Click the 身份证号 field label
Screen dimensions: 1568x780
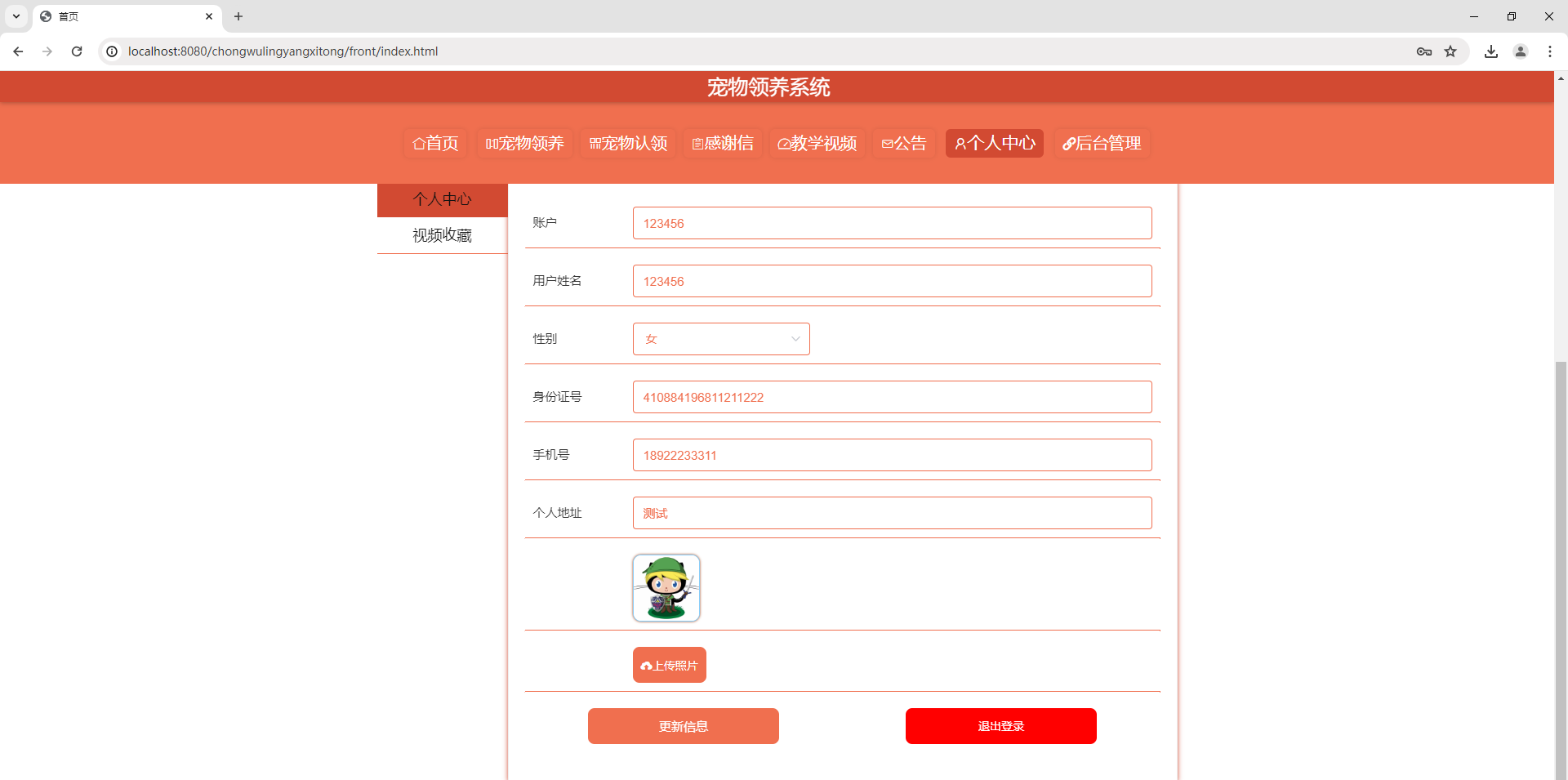[x=557, y=397]
